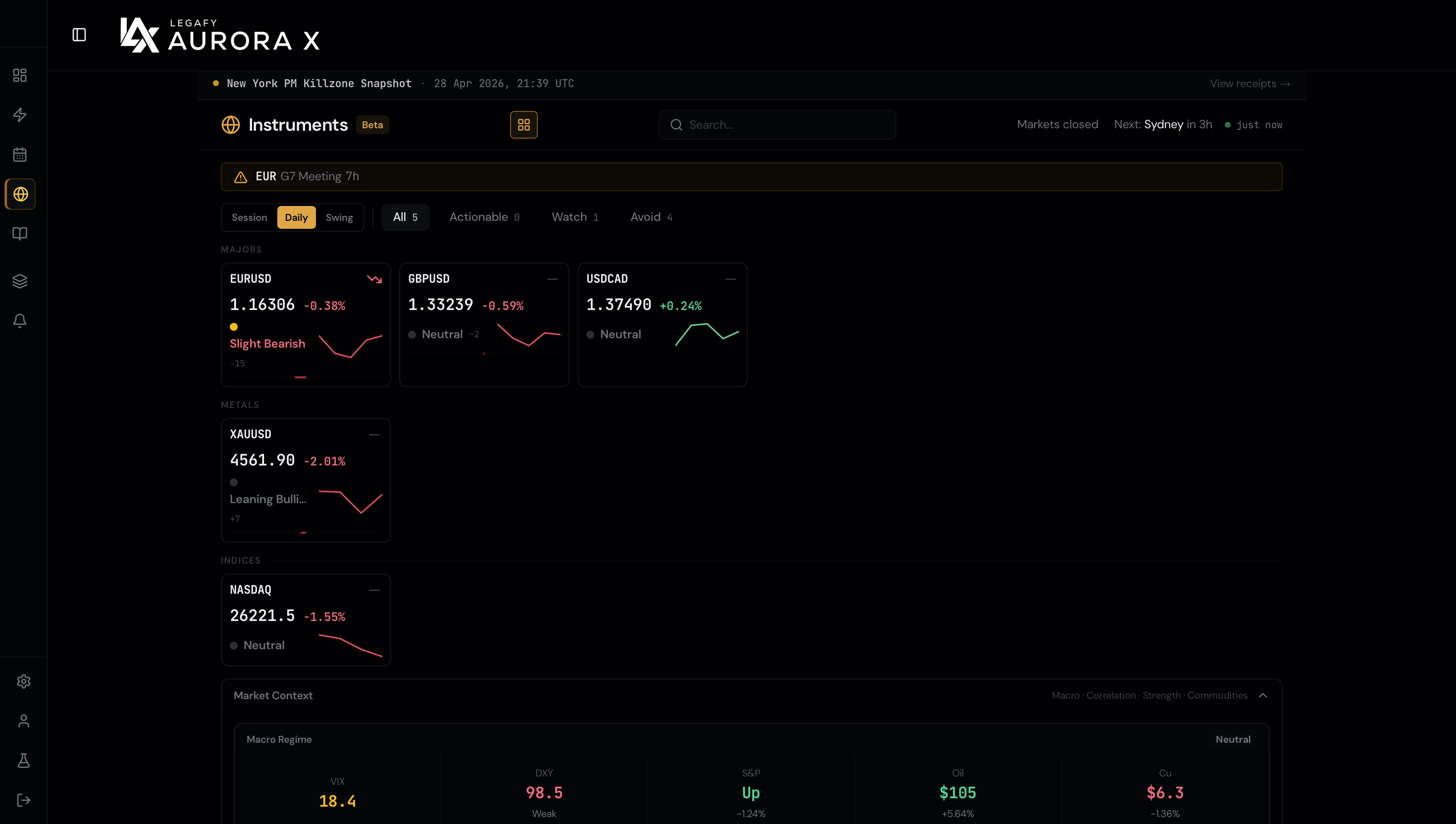
Task: Click the VIX 18.4 value
Action: [x=337, y=801]
